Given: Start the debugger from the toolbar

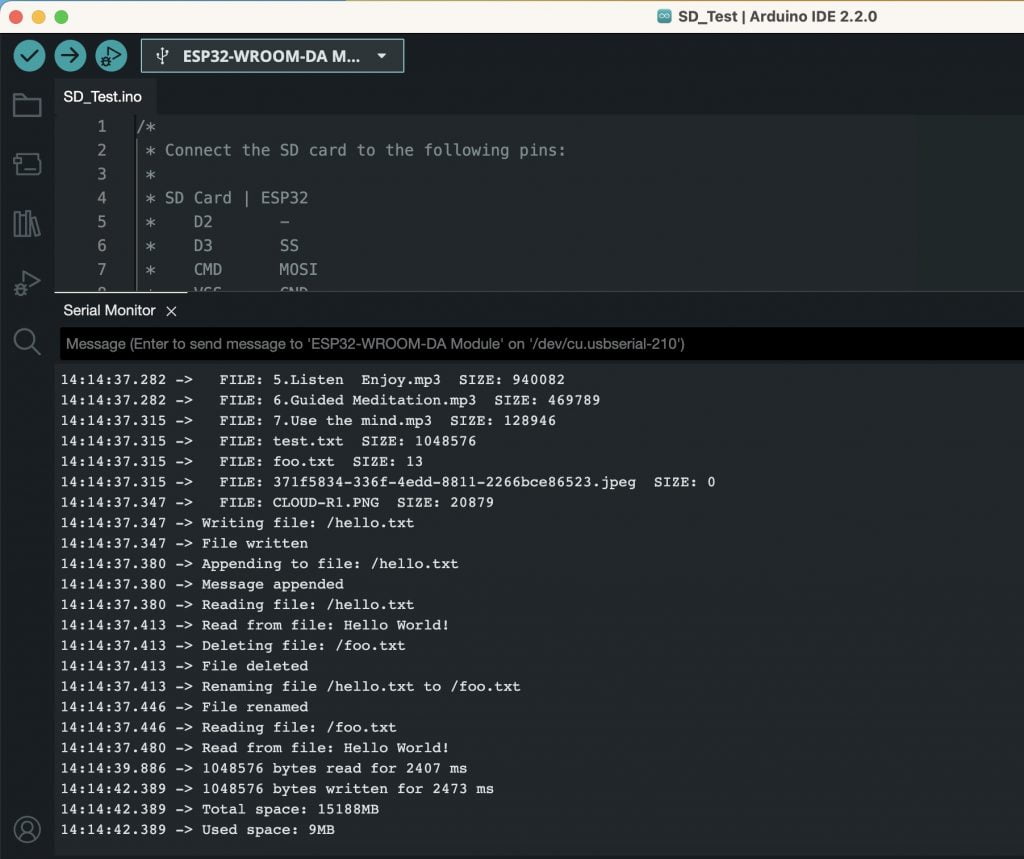Looking at the screenshot, I should point(111,56).
